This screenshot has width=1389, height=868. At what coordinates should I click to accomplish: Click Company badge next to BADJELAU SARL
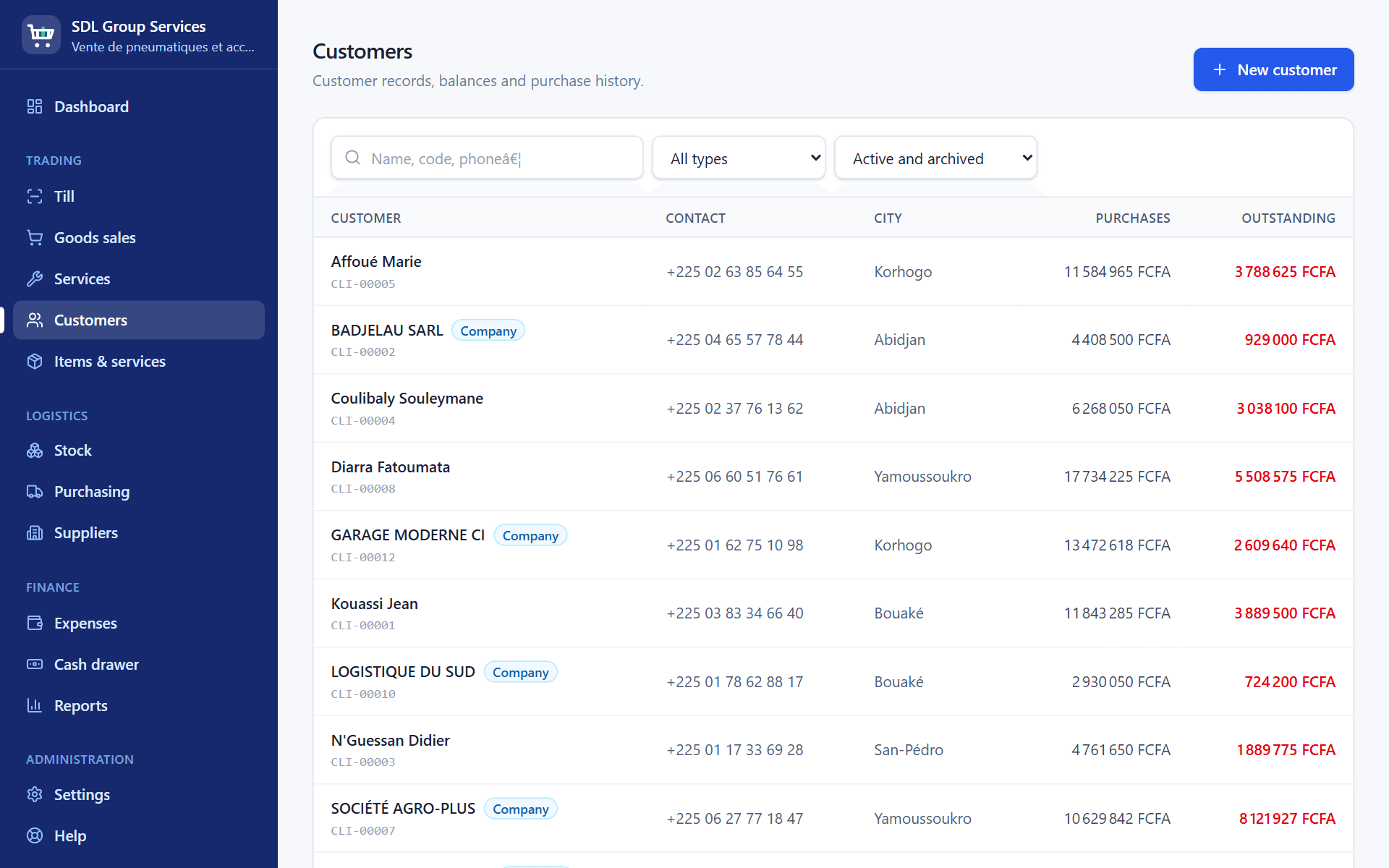(488, 331)
